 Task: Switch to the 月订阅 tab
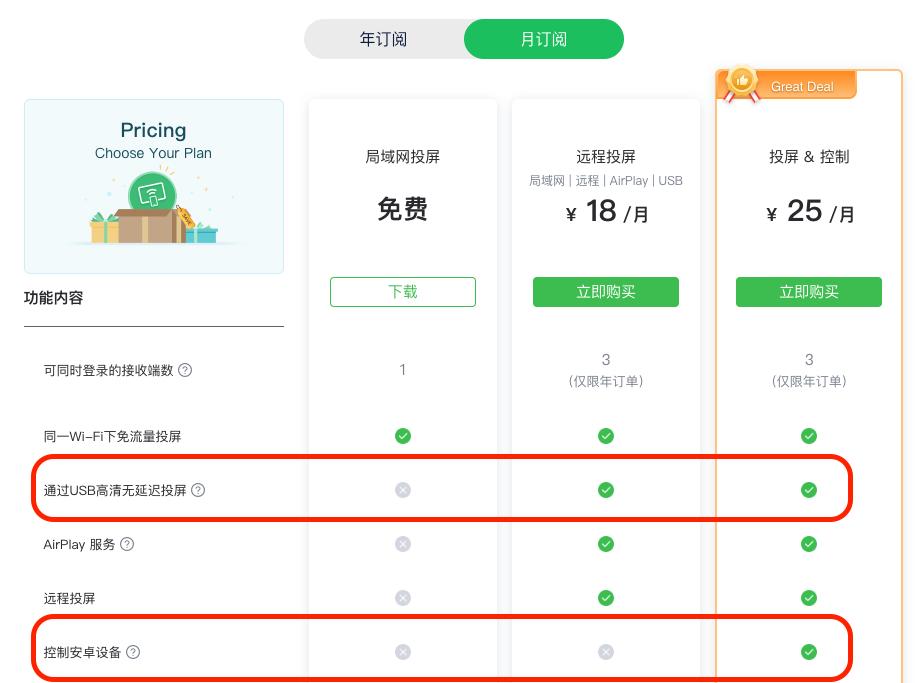pyautogui.click(x=543, y=38)
